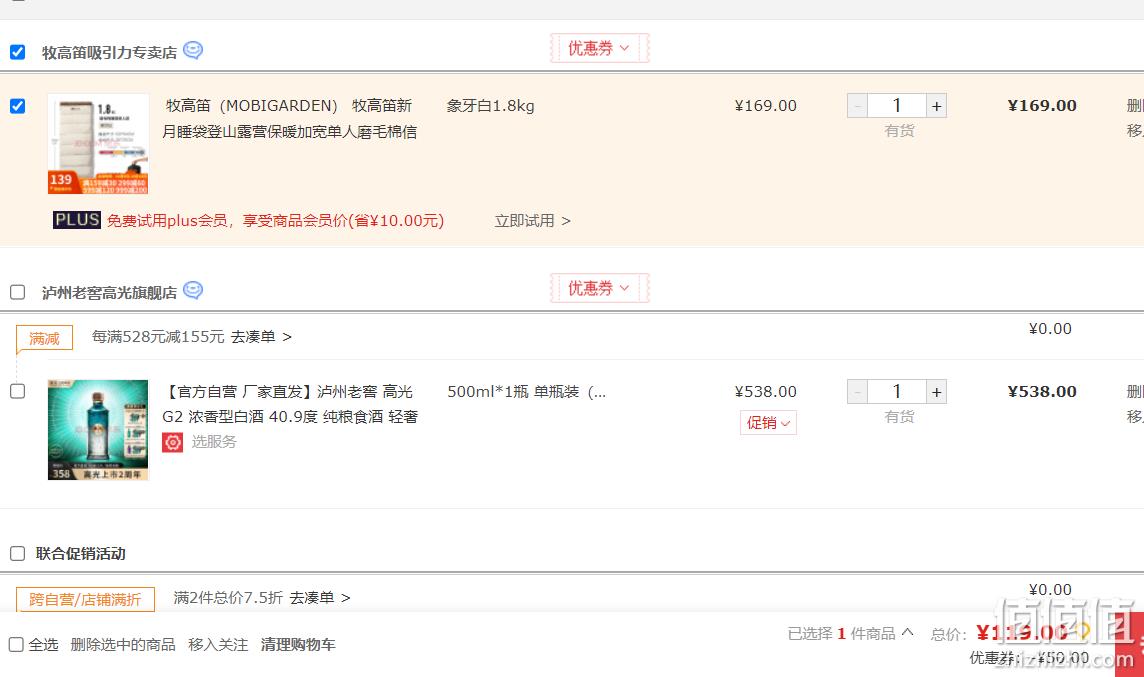Click 移入关注 in the bottom bar
Viewport: 1144px width, 677px height.
coord(217,645)
